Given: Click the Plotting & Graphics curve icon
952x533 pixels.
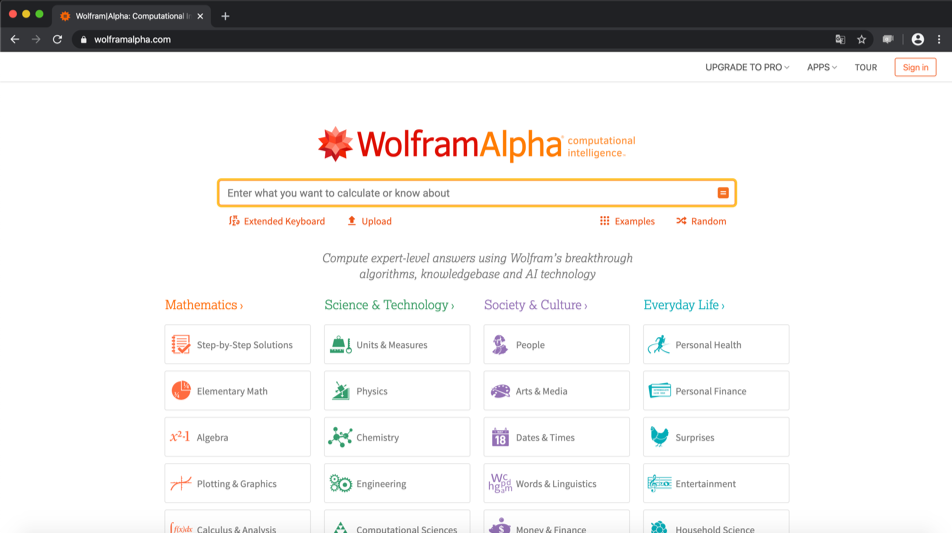Looking at the screenshot, I should pyautogui.click(x=181, y=483).
